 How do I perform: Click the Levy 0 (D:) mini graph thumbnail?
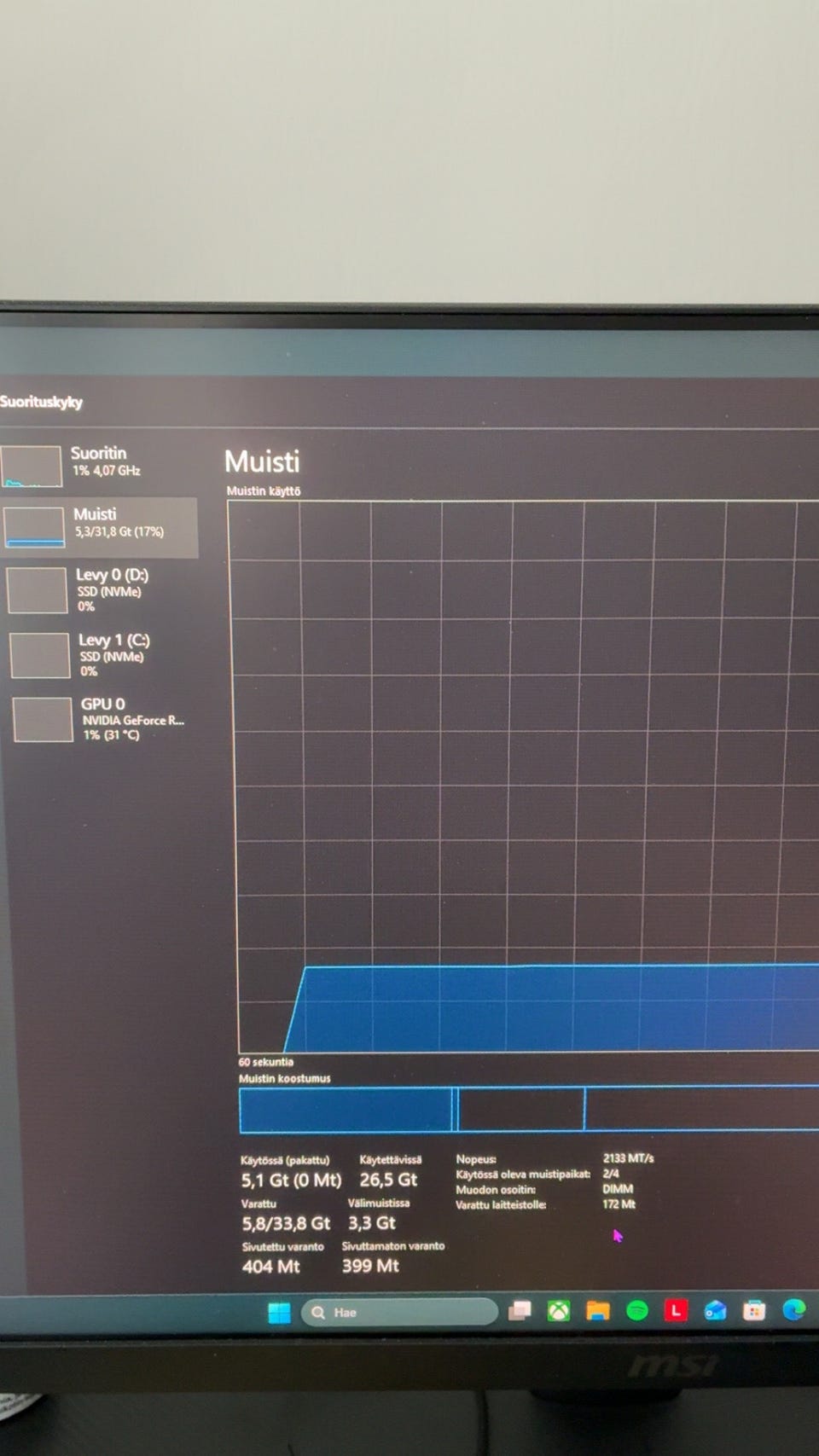(x=37, y=590)
